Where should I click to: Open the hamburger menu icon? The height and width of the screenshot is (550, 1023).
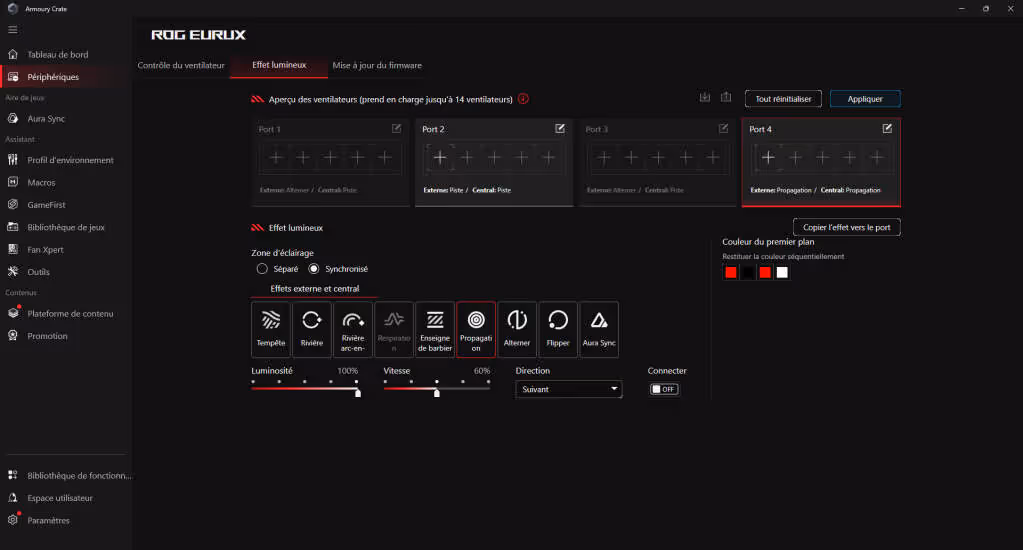[x=13, y=30]
